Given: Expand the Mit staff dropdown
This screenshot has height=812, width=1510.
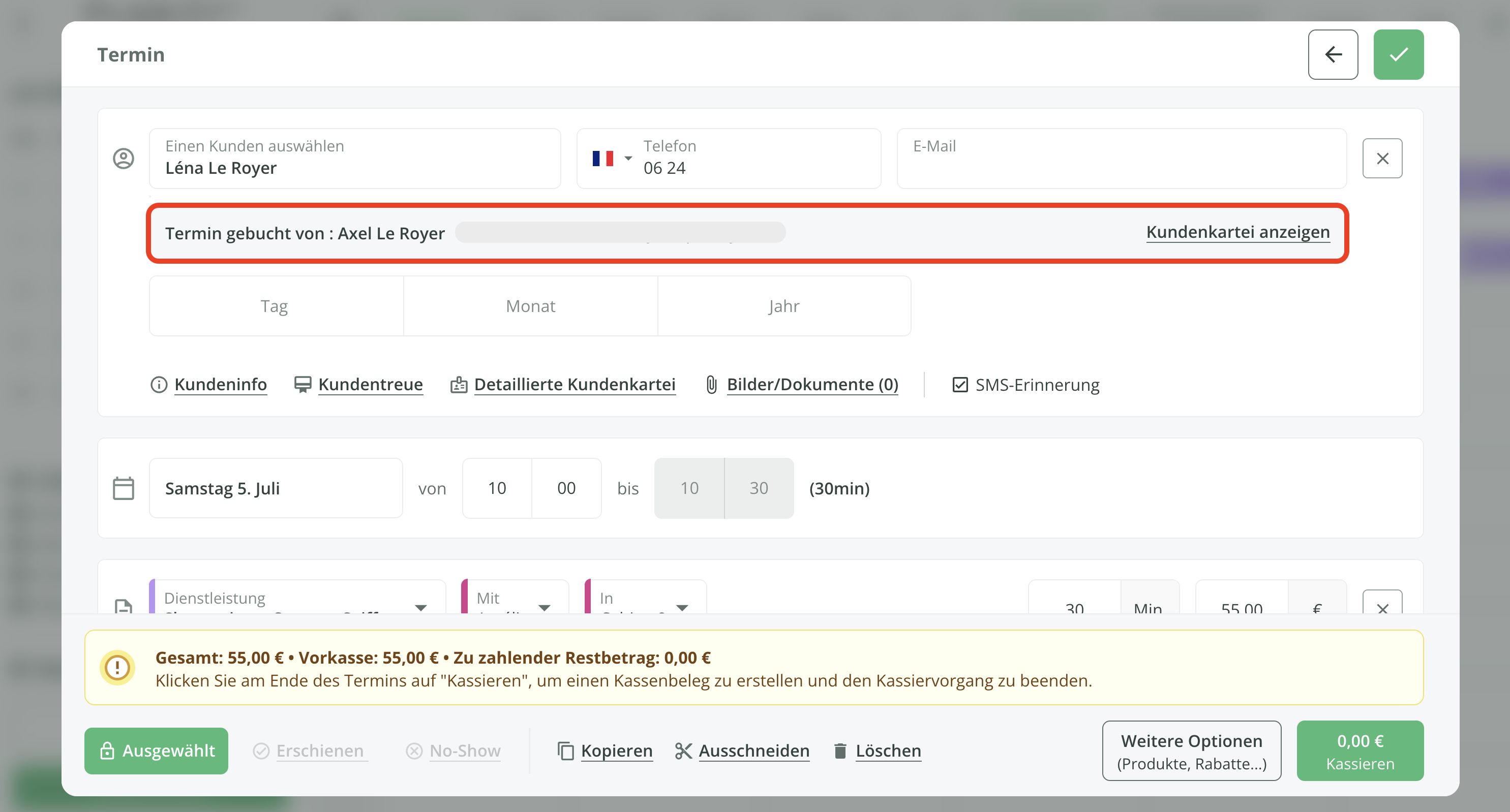Looking at the screenshot, I should (x=544, y=606).
